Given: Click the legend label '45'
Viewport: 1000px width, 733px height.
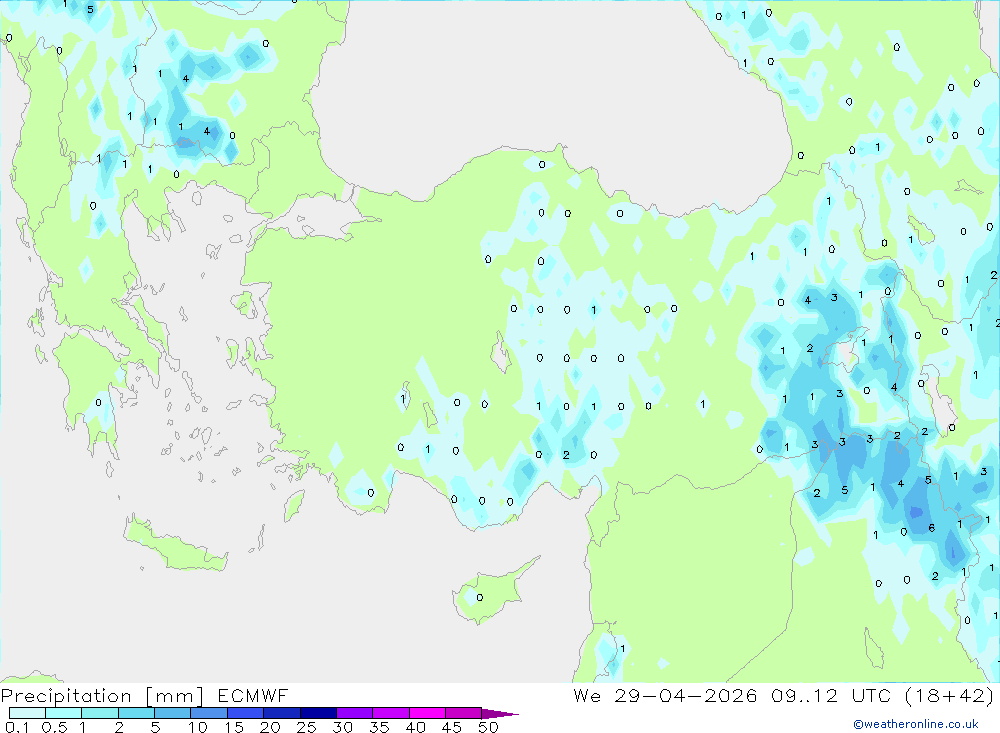Looking at the screenshot, I should point(452,727).
